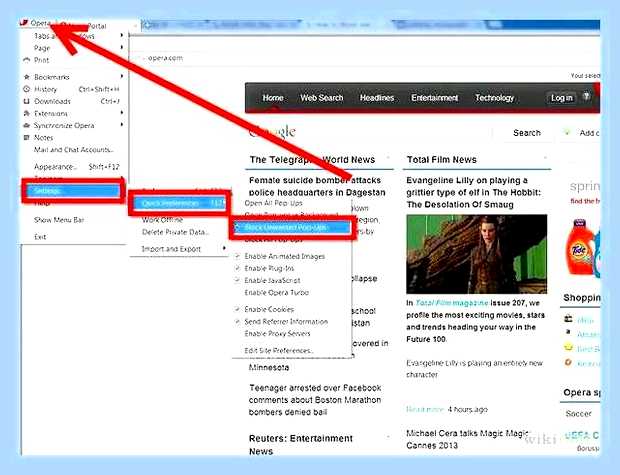Click the Soccer label under Opera sports
Screen dimensions: 620x475
tap(578, 414)
